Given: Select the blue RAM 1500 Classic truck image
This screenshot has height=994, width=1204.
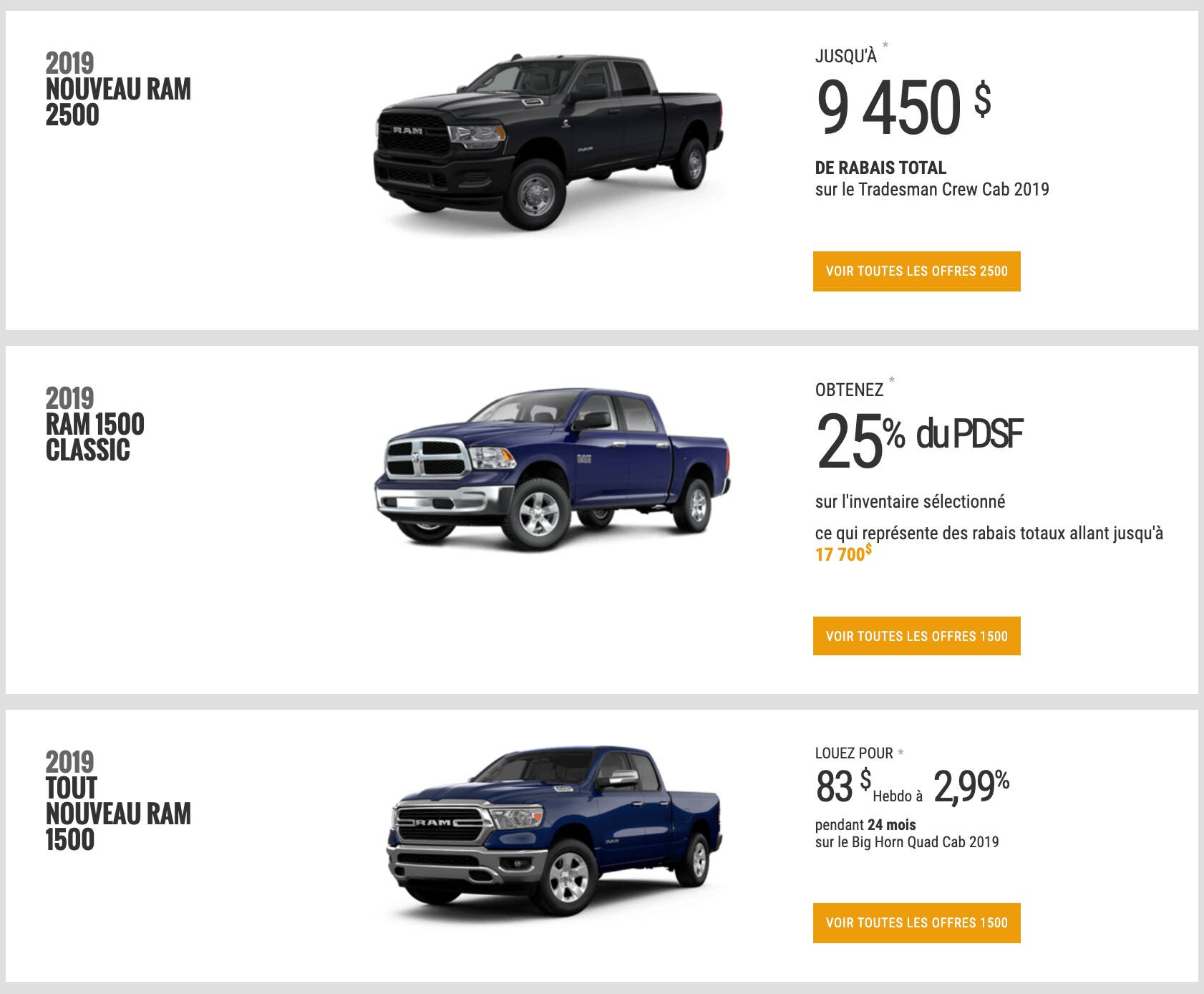Looking at the screenshot, I should [551, 469].
